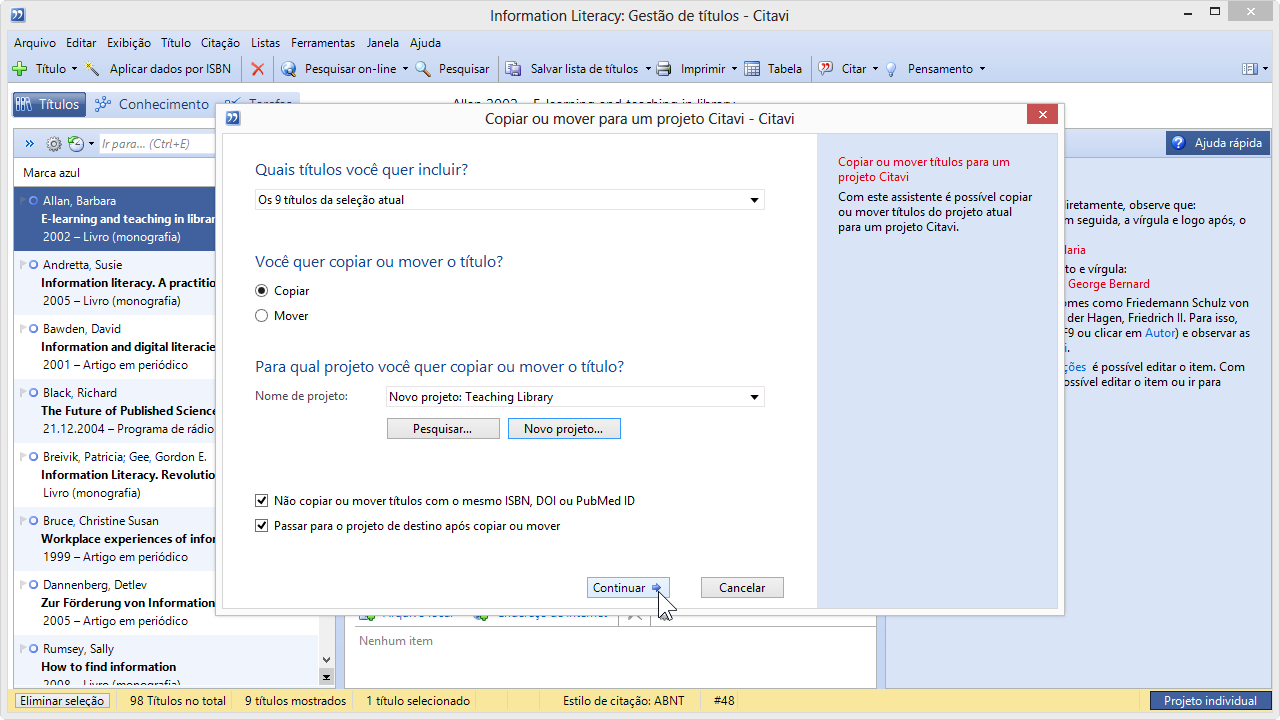The height and width of the screenshot is (720, 1280).
Task: Click the Projeto individual status button
Action: (1210, 701)
